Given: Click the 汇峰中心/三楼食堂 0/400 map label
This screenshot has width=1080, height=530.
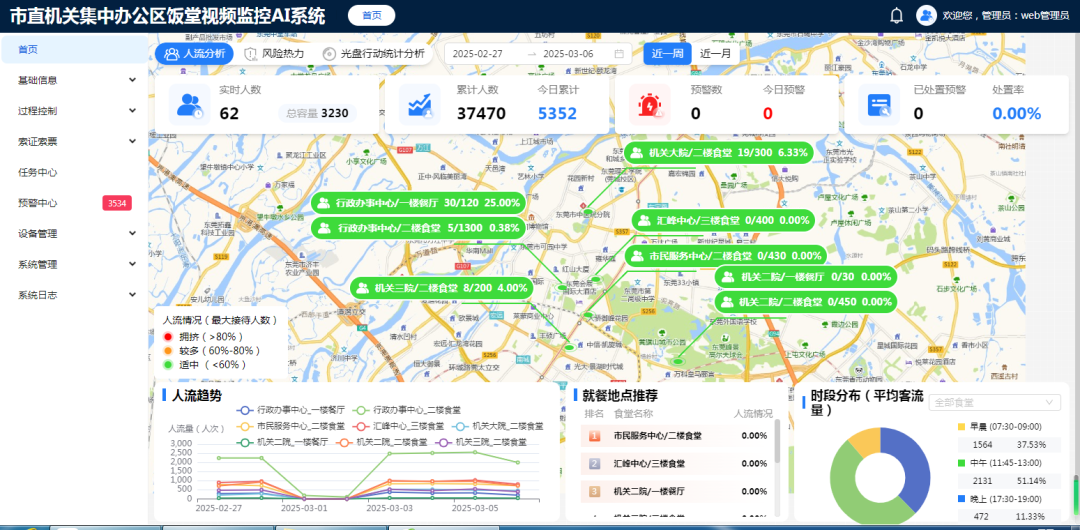Looking at the screenshot, I should click(x=723, y=221).
